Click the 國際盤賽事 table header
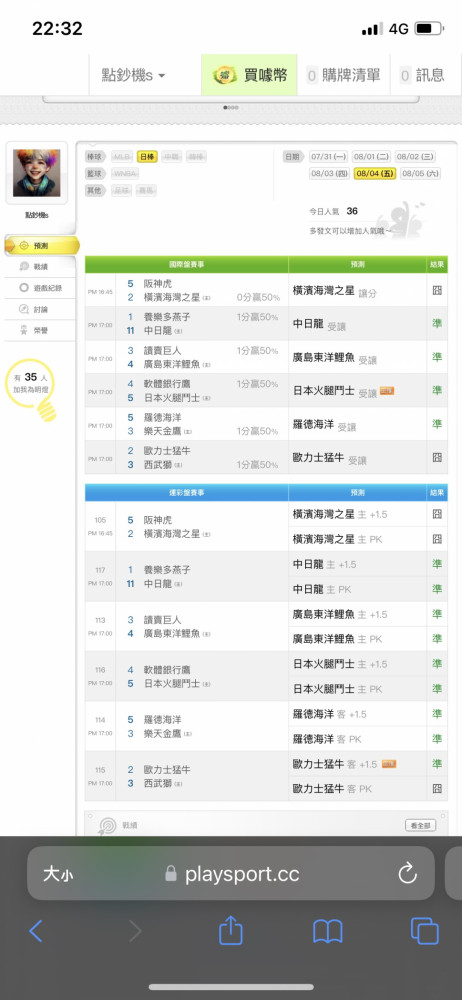This screenshot has width=462, height=1000. (186, 265)
